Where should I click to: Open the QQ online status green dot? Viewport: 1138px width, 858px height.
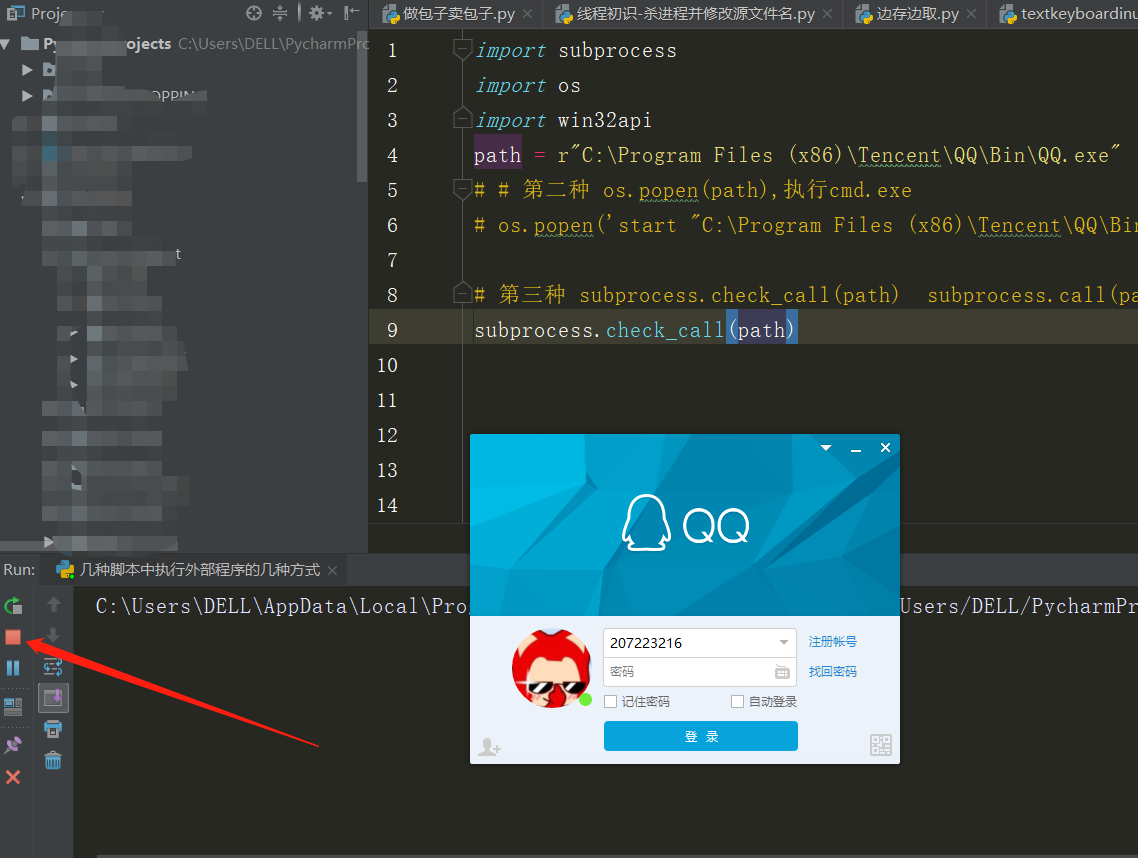pos(586,700)
